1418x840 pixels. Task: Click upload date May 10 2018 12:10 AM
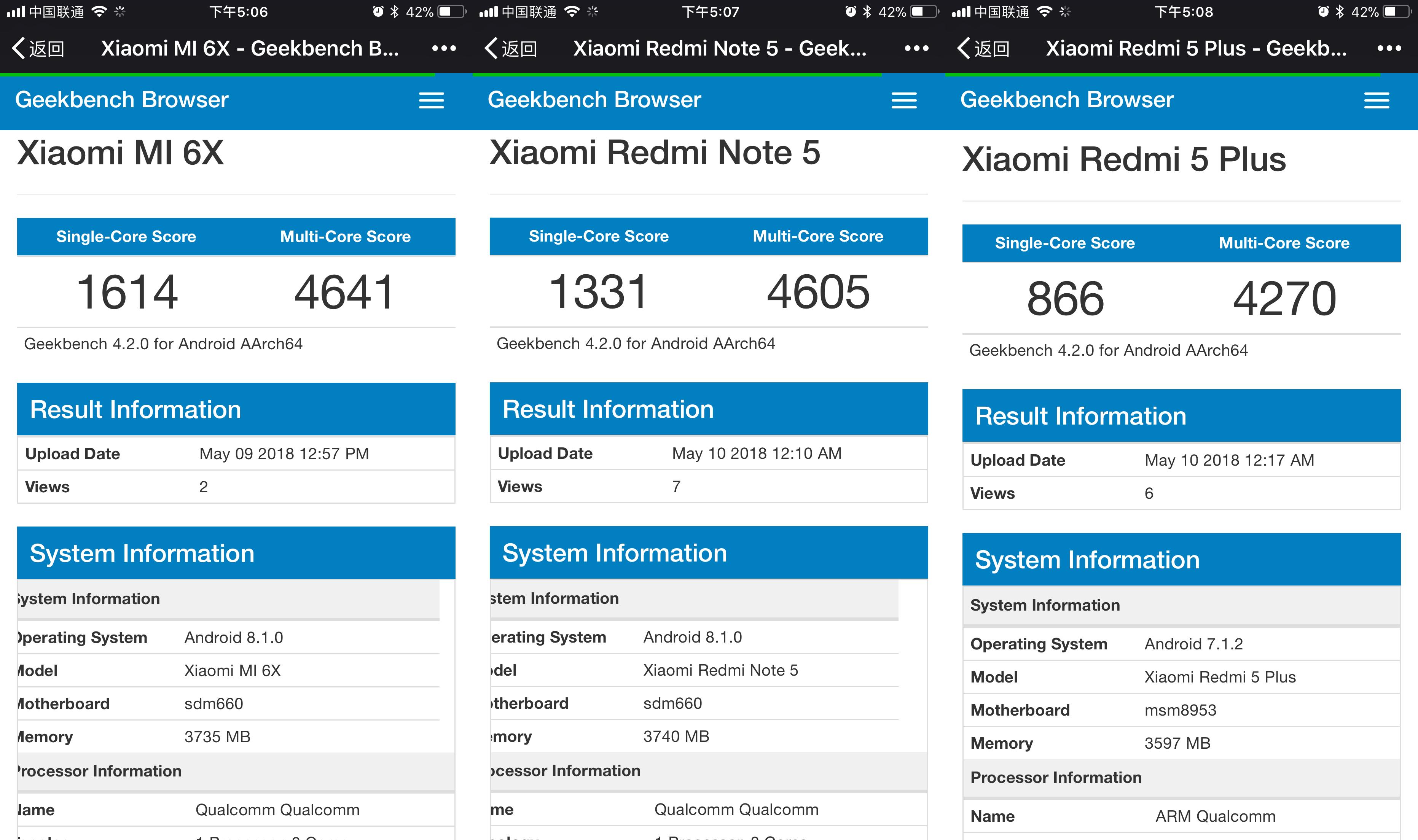click(757, 453)
